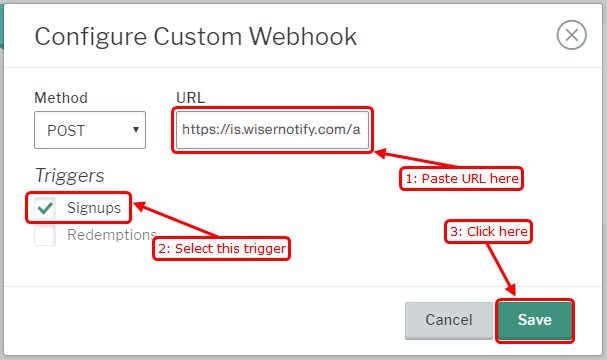Focus the URL input field
607x360 pixels.
coord(272,130)
